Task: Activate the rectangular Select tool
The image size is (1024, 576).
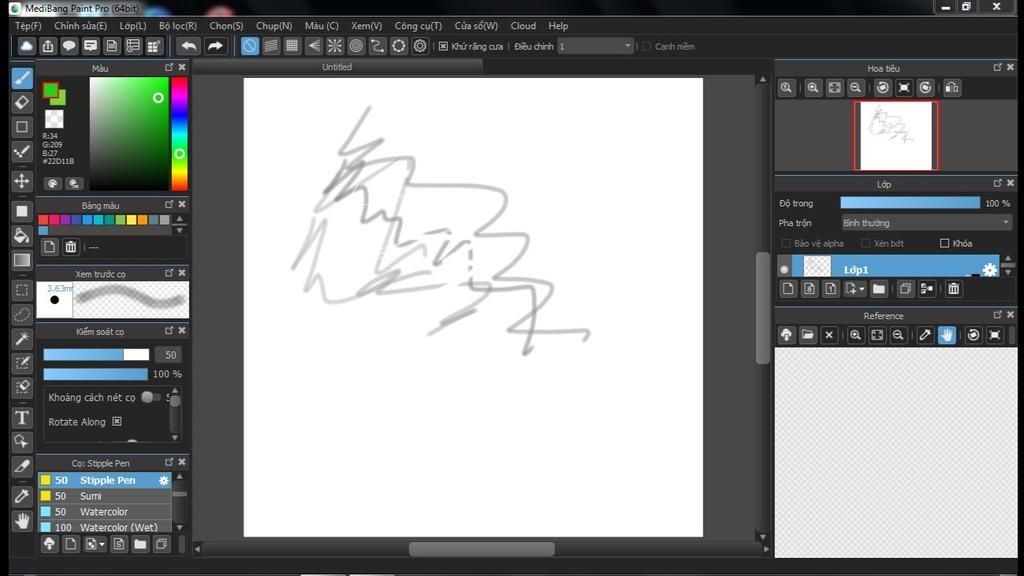Action: pos(22,290)
